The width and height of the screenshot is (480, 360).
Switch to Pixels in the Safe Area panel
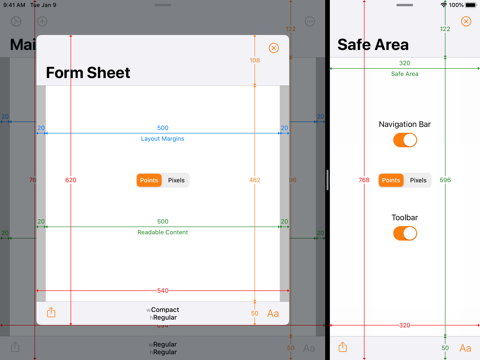[x=418, y=180]
